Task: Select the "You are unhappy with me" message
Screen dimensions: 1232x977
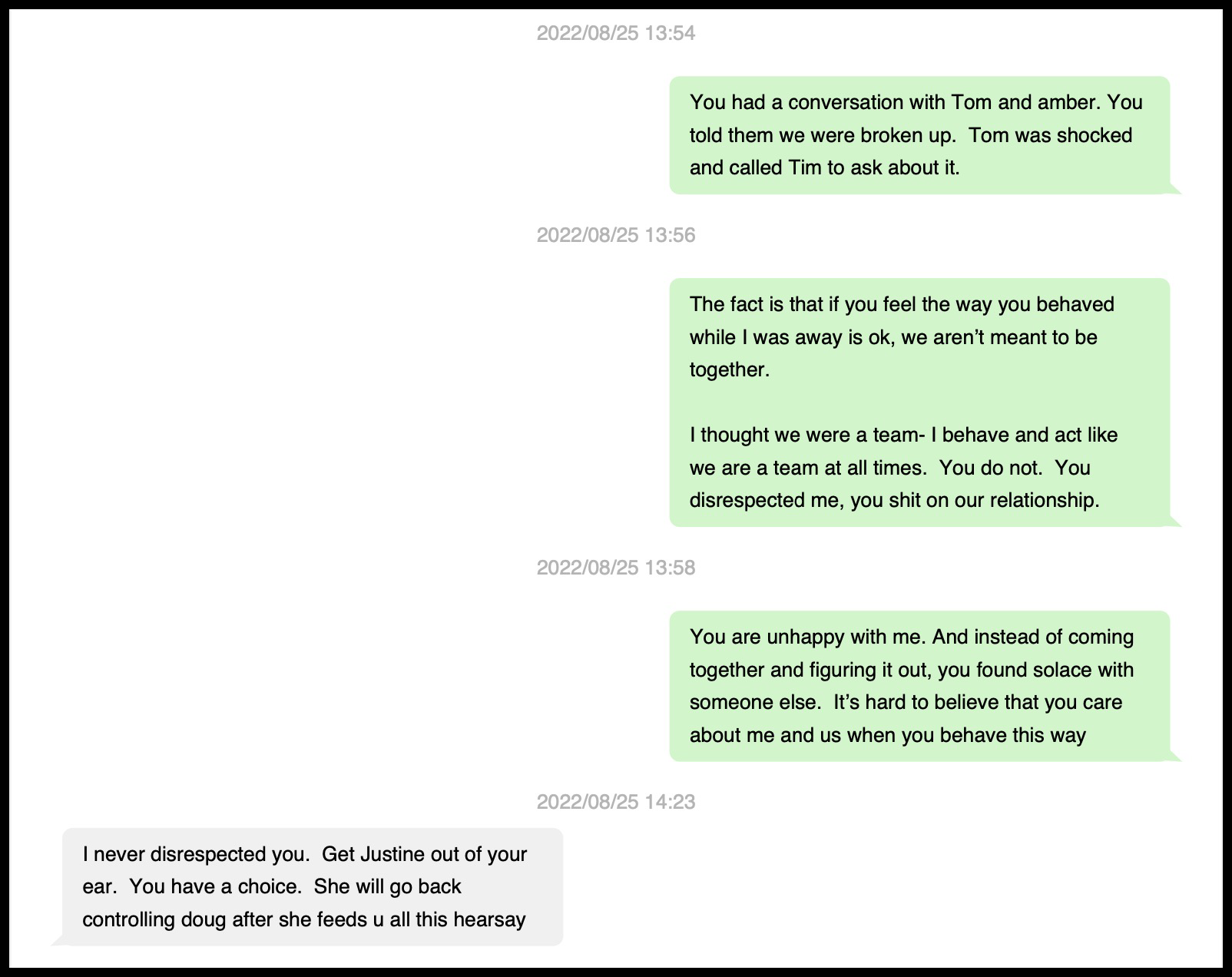Action: [919, 686]
